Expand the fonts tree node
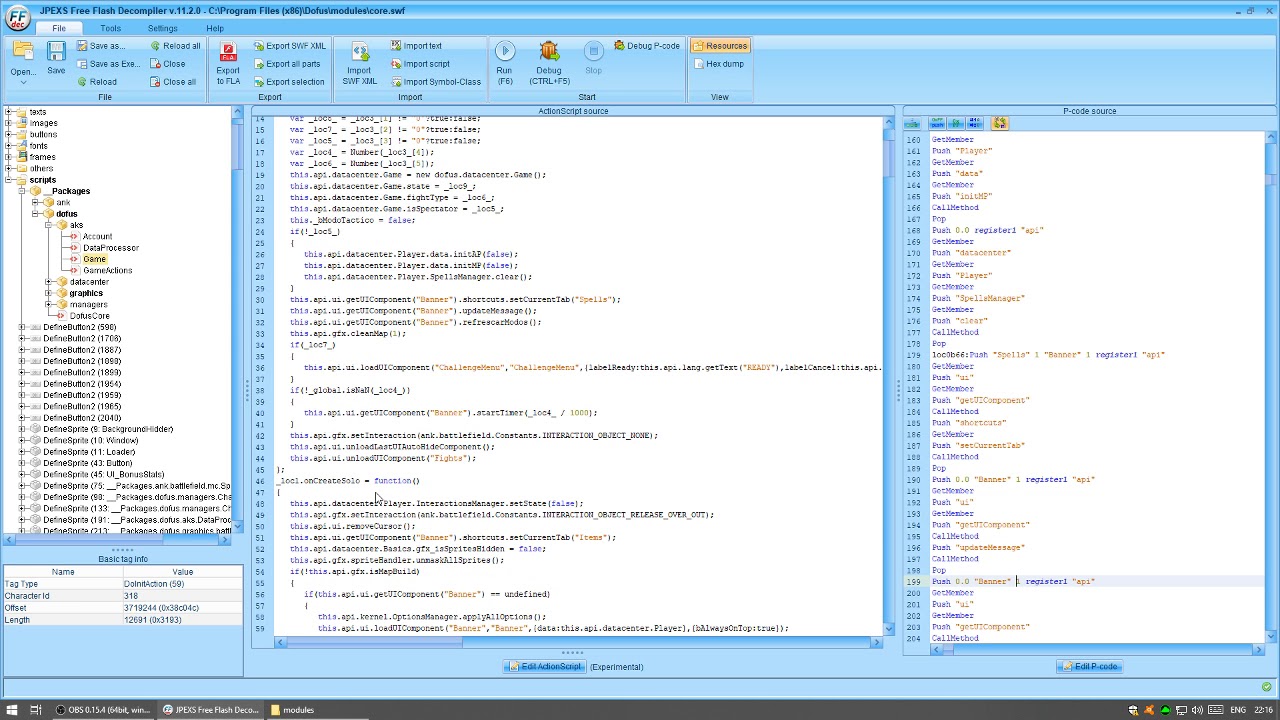 [8, 146]
